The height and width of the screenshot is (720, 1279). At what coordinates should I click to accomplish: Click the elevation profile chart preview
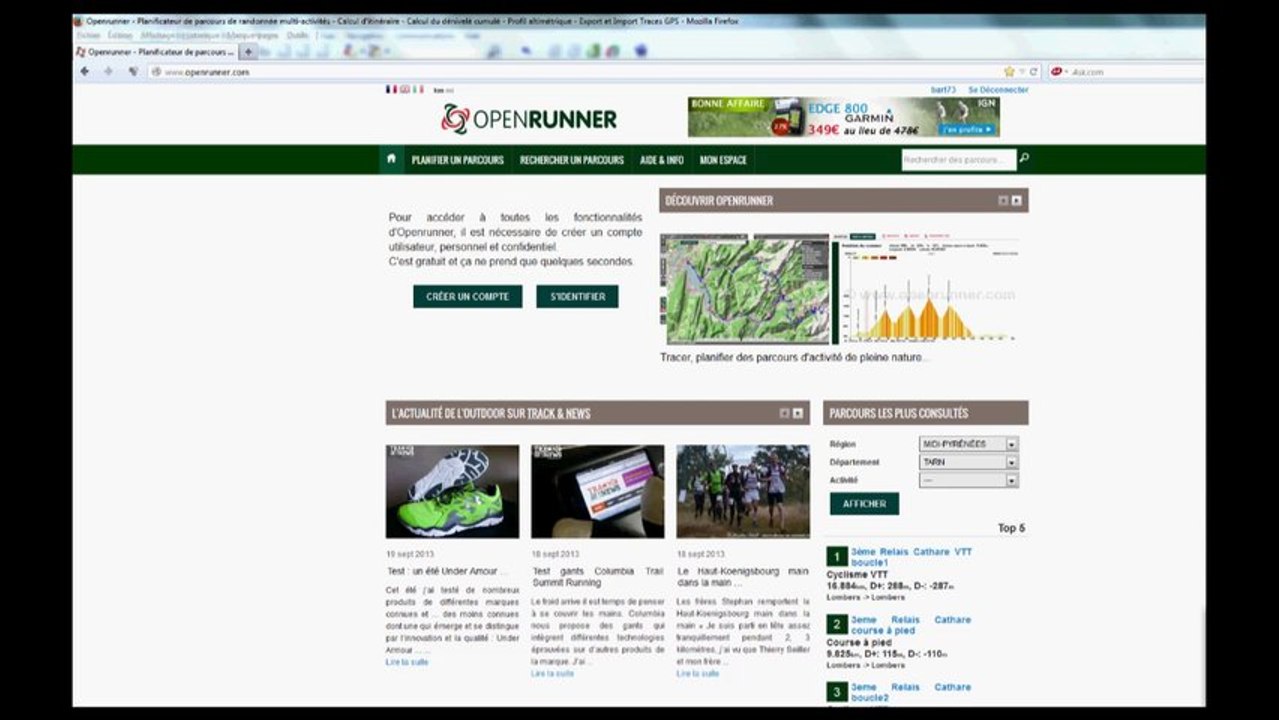tap(929, 290)
